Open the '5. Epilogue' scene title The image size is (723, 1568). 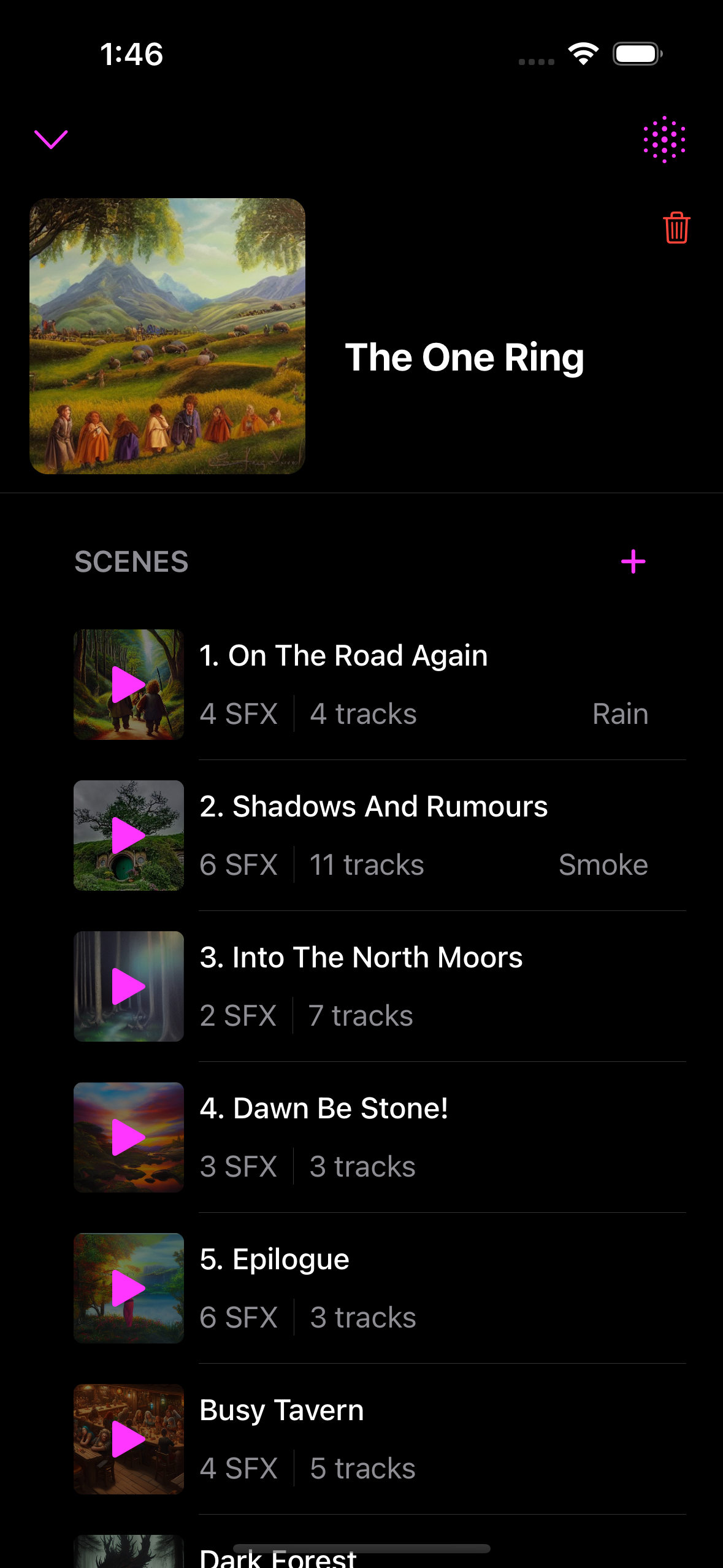tap(274, 1259)
